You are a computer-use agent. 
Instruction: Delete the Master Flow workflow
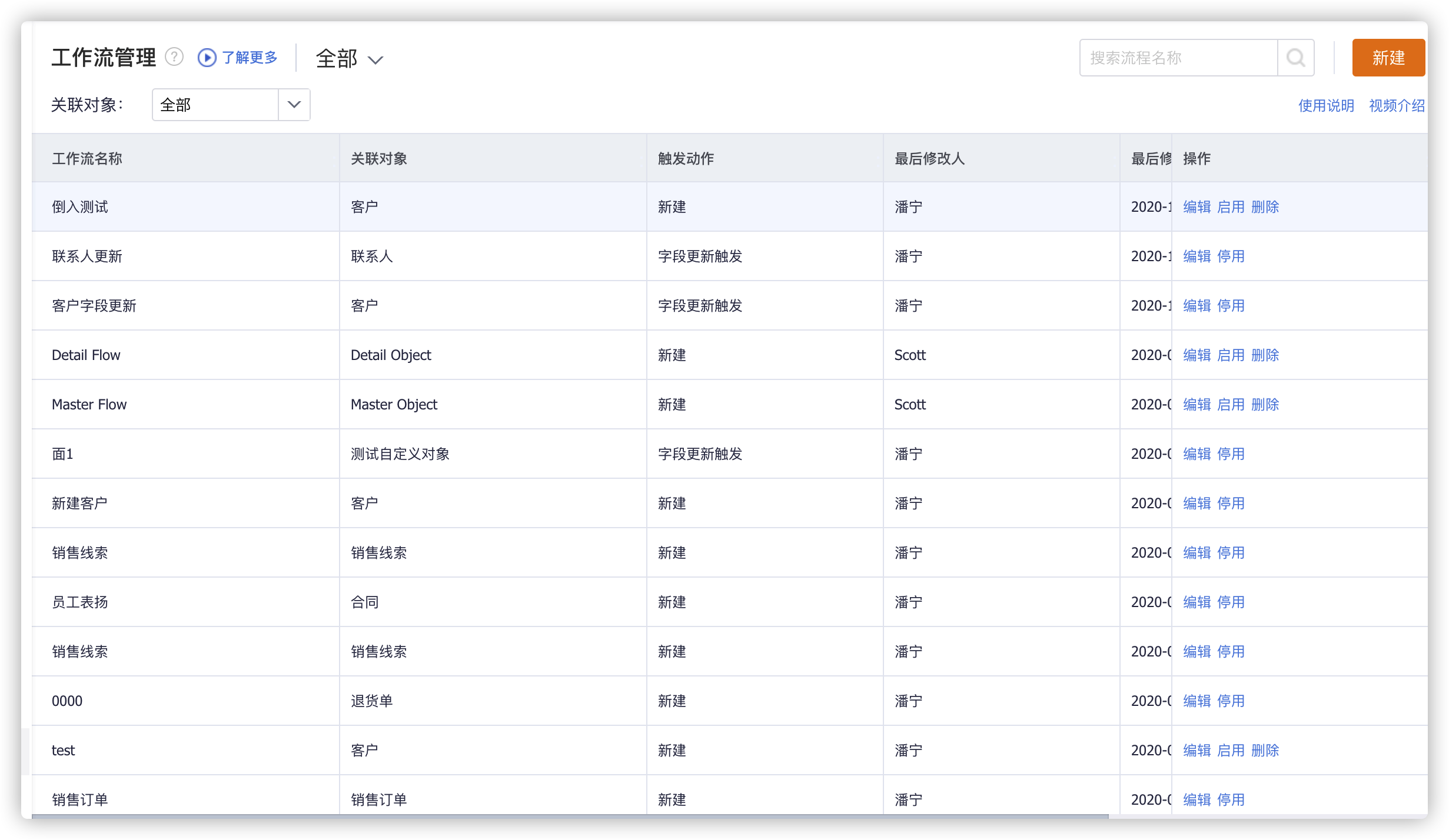[x=1265, y=405]
